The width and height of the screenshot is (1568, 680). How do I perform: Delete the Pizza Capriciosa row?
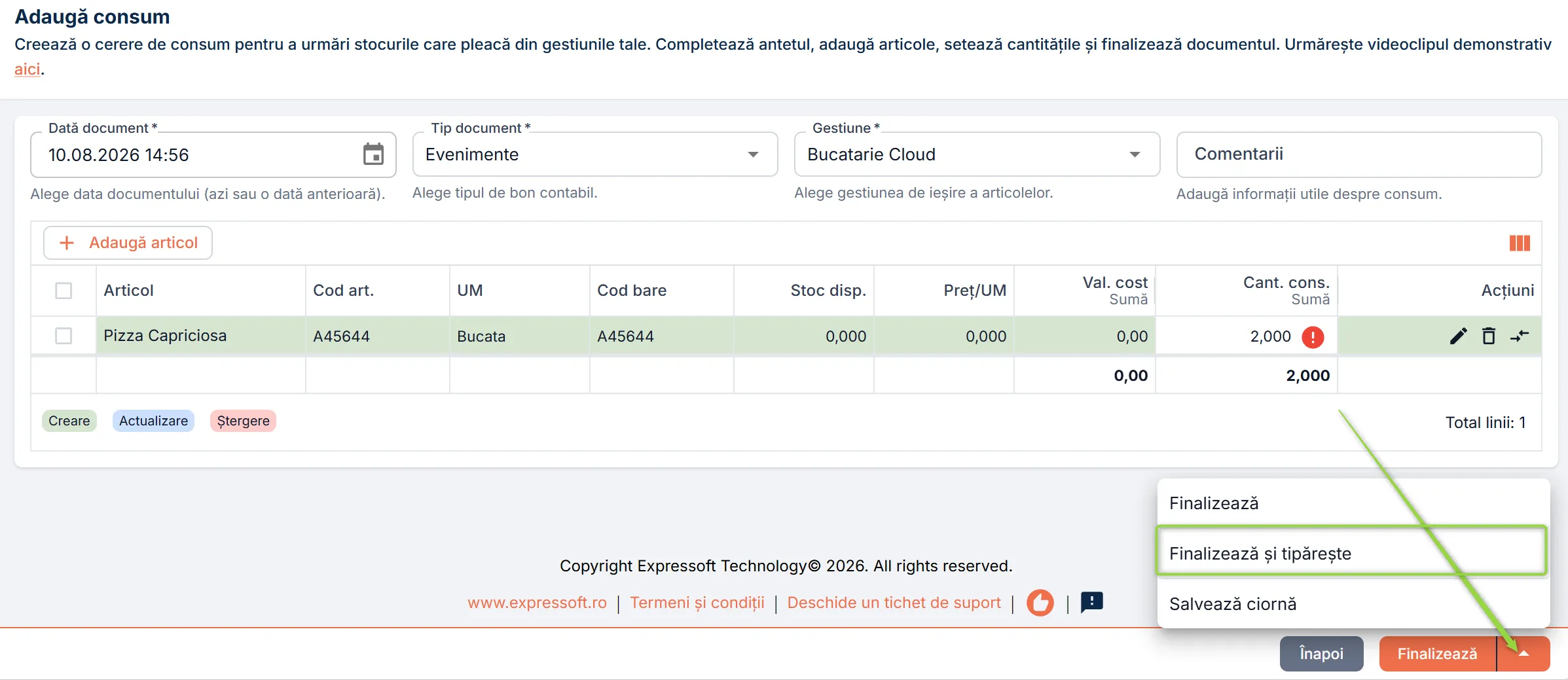1489,336
